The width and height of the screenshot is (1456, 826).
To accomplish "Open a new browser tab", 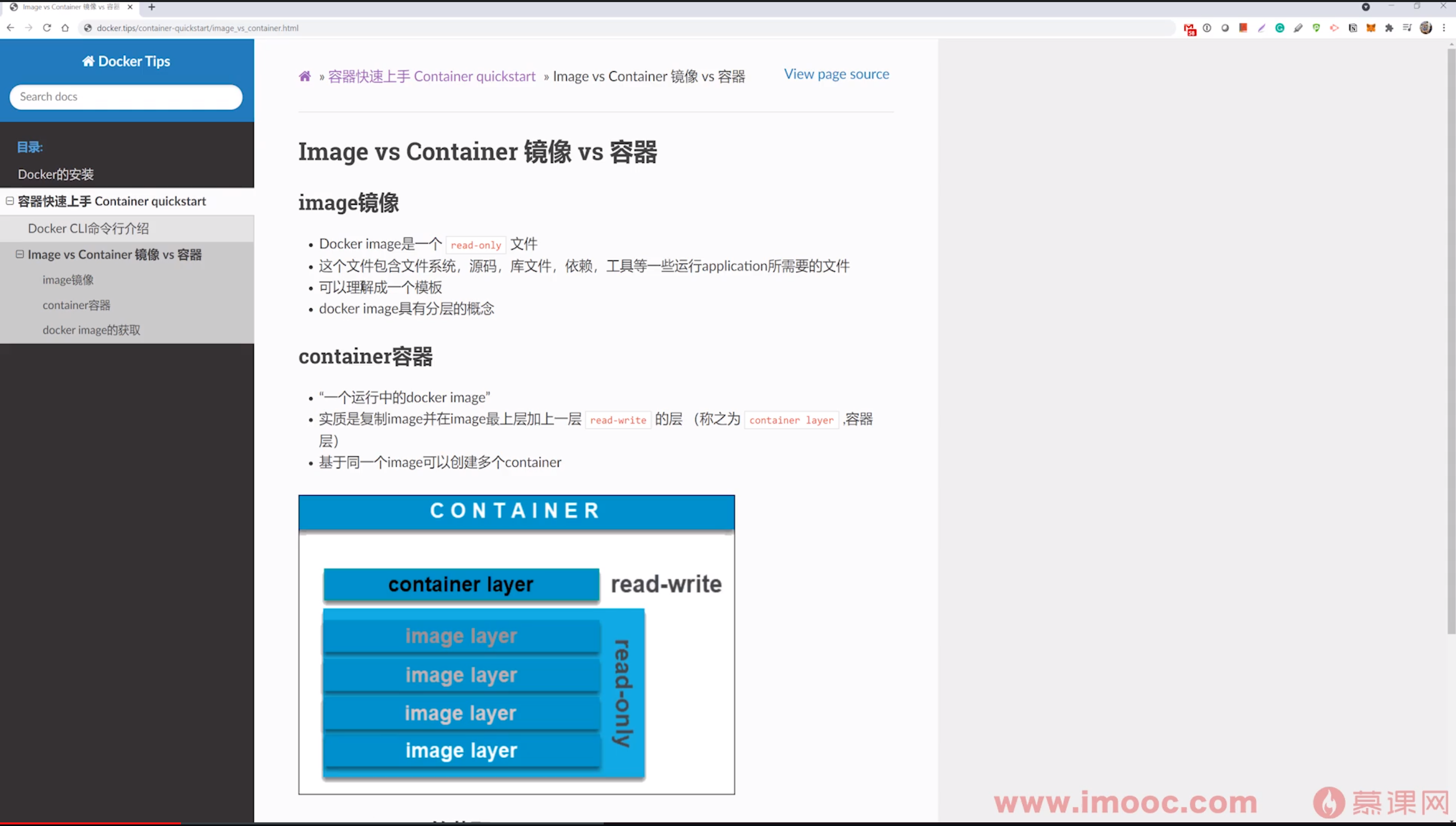I will [x=151, y=7].
